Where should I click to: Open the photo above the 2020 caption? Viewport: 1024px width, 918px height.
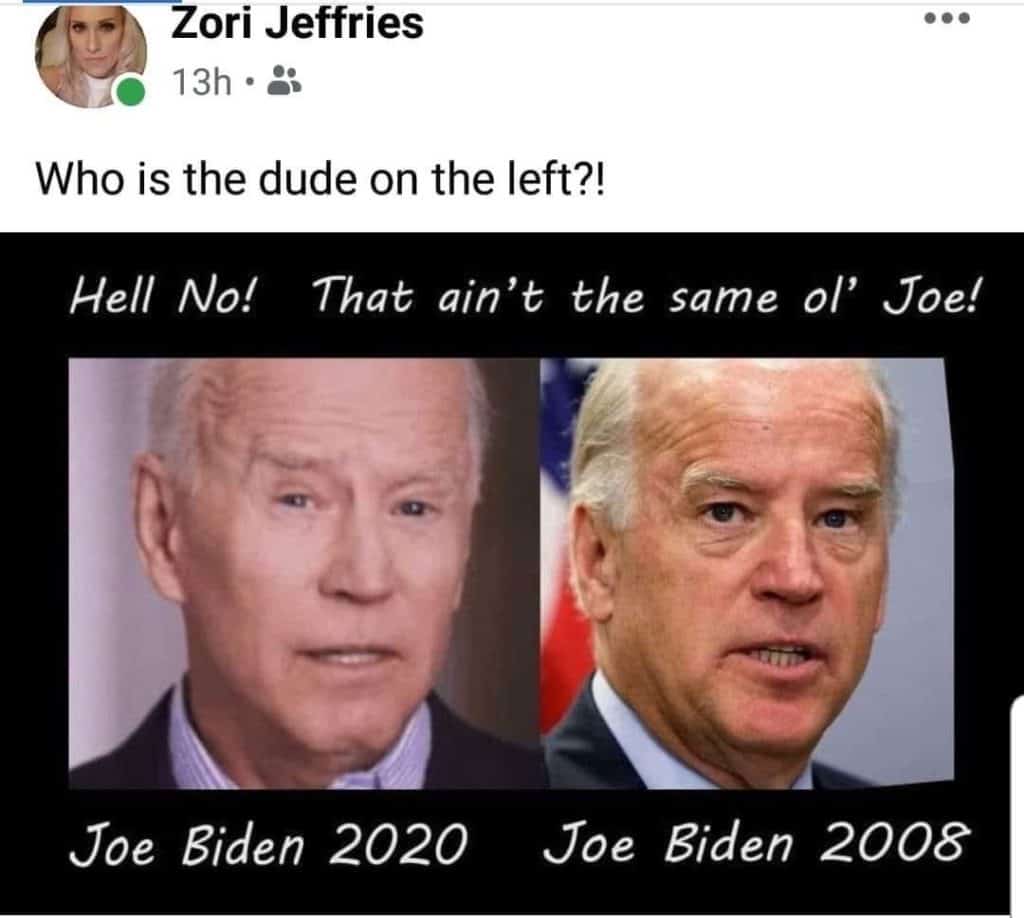pyautogui.click(x=304, y=573)
